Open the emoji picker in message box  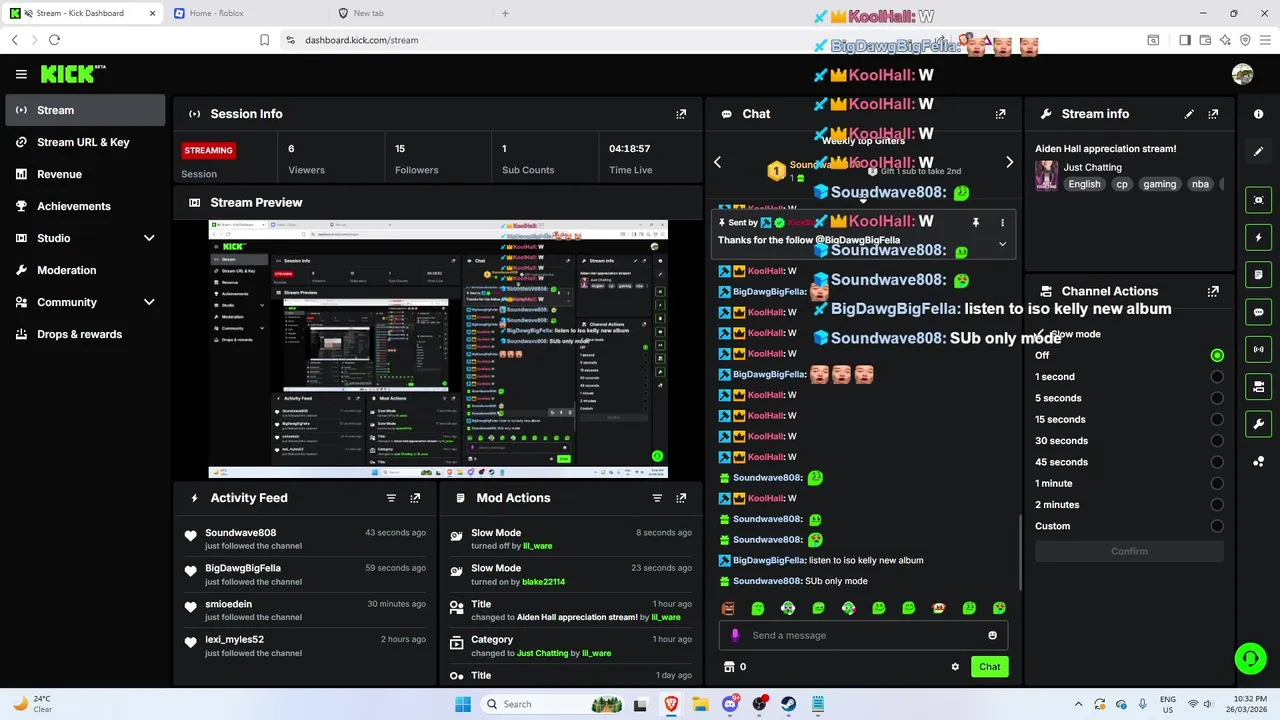(x=992, y=635)
